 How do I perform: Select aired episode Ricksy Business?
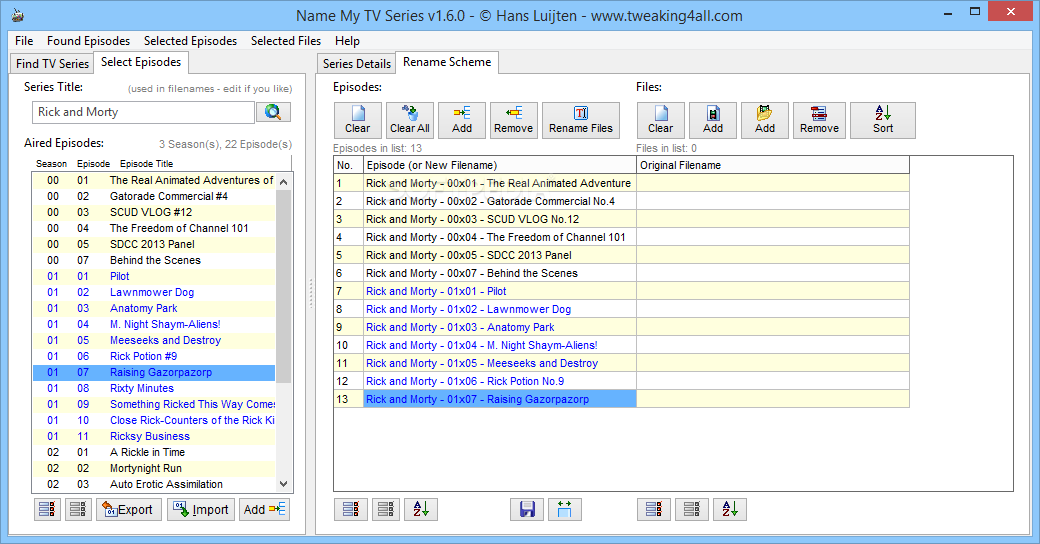(154, 436)
